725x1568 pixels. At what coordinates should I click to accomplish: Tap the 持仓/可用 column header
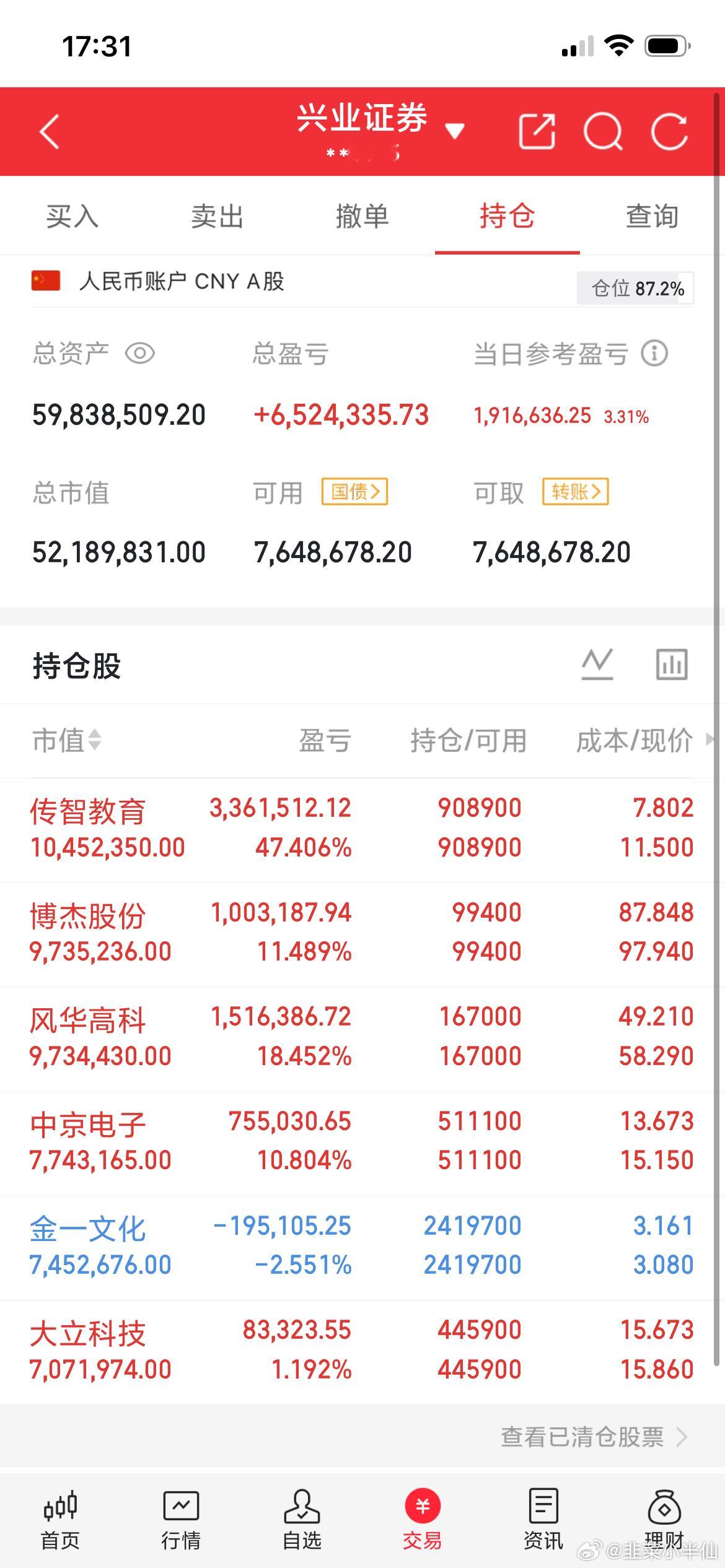click(468, 740)
